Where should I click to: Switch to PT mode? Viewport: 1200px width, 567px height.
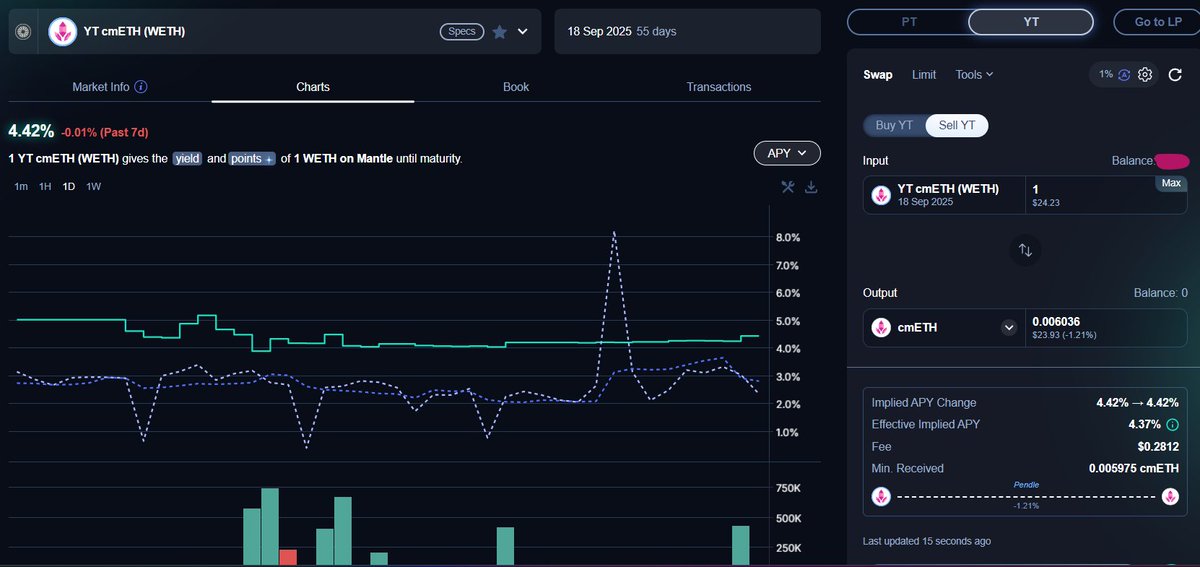[x=909, y=22]
